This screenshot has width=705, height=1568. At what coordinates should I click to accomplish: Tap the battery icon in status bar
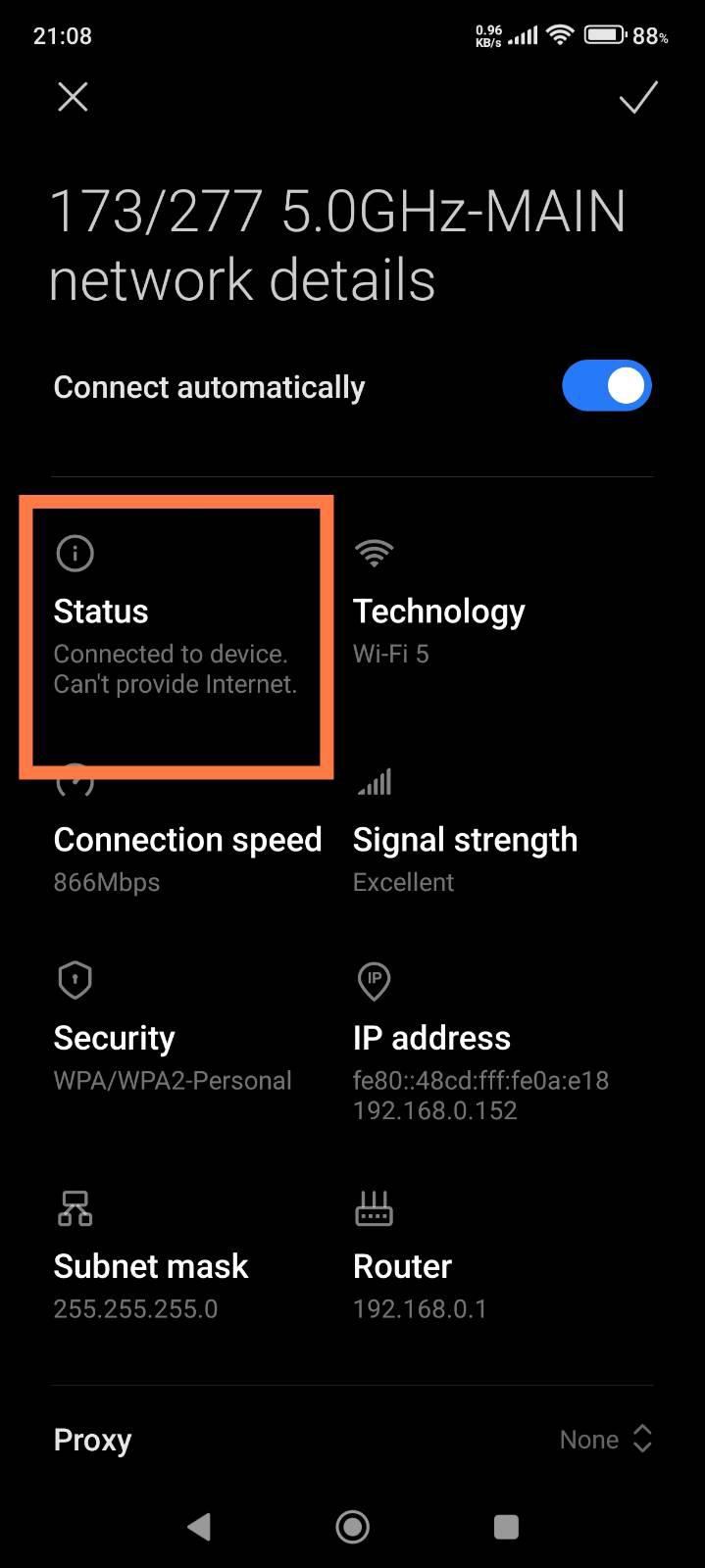point(605,35)
